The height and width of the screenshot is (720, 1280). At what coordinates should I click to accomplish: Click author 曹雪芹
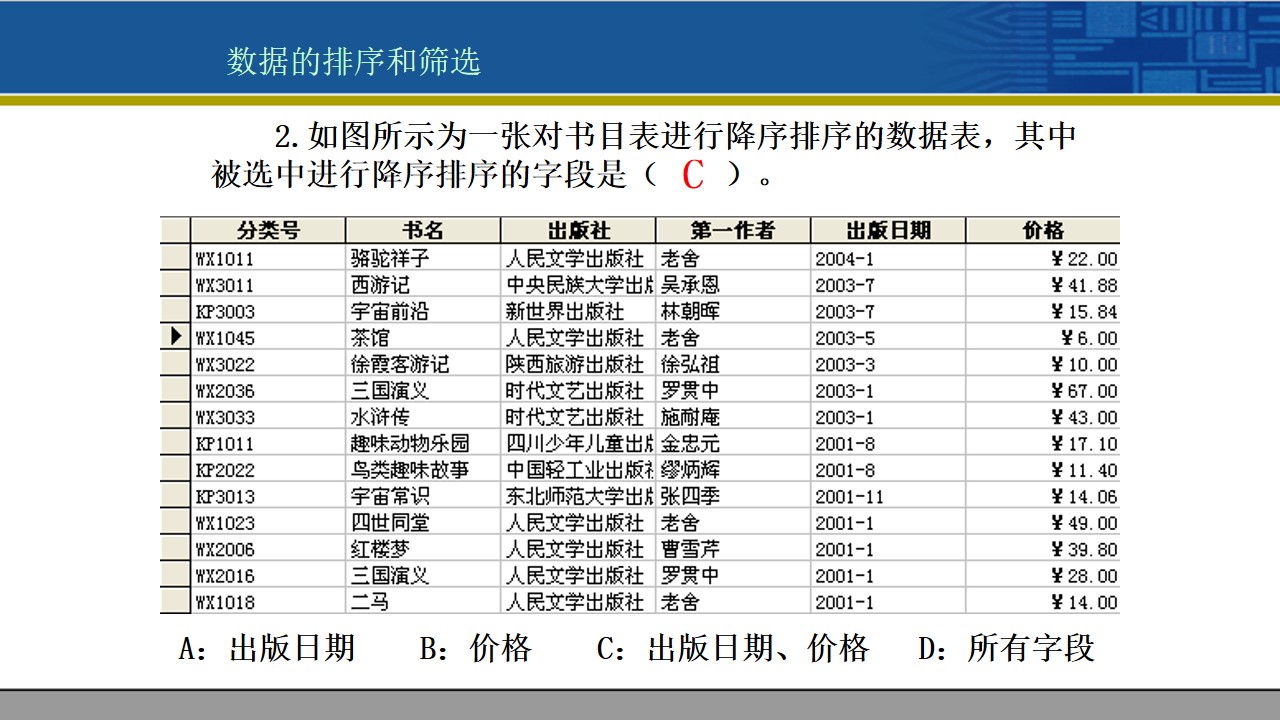[x=690, y=549]
